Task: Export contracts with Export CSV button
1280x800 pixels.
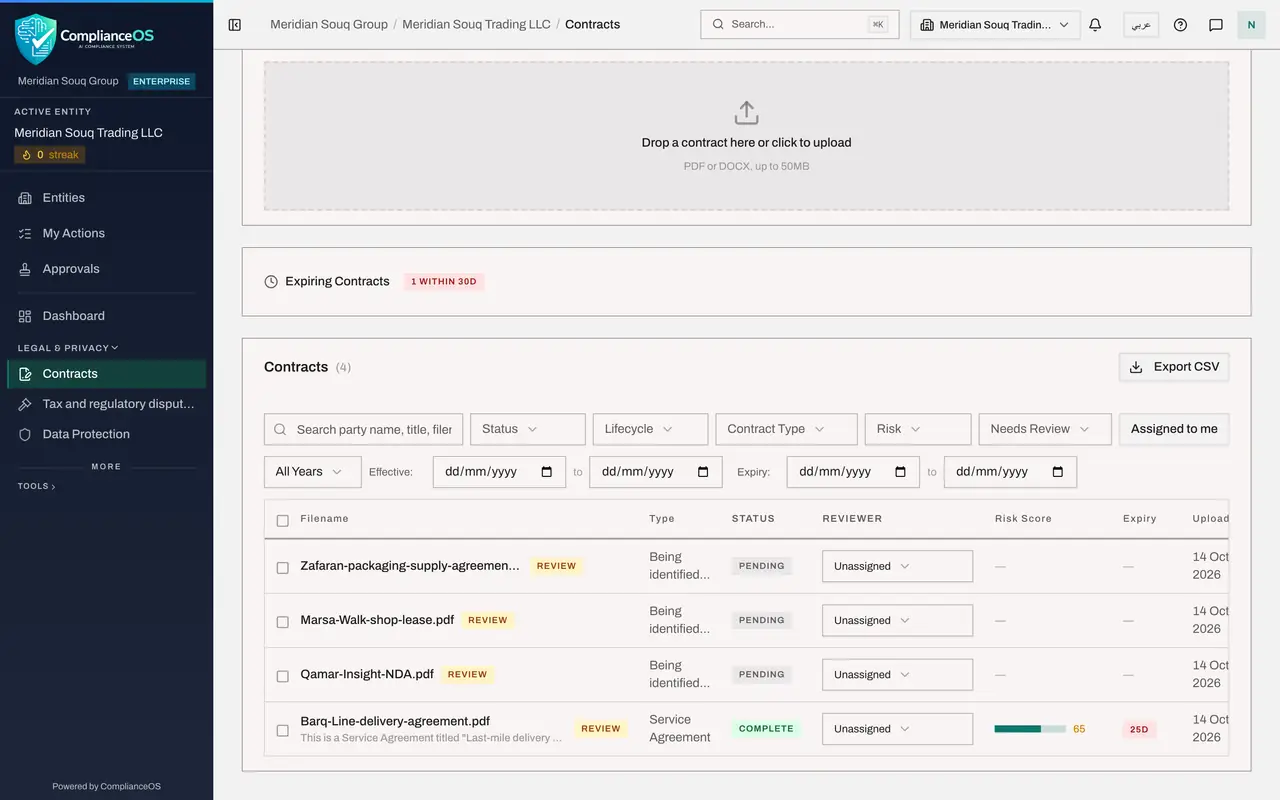Action: point(1174,367)
